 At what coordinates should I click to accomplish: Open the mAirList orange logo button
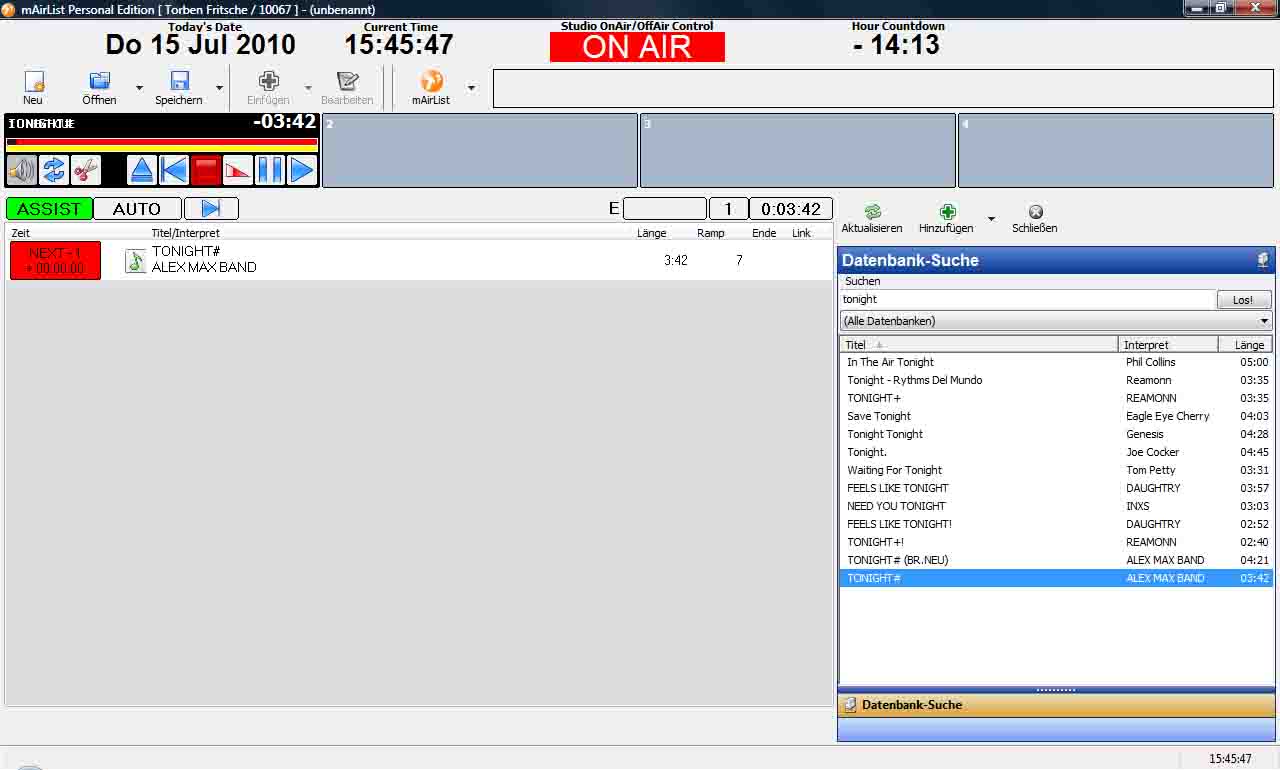click(x=431, y=81)
